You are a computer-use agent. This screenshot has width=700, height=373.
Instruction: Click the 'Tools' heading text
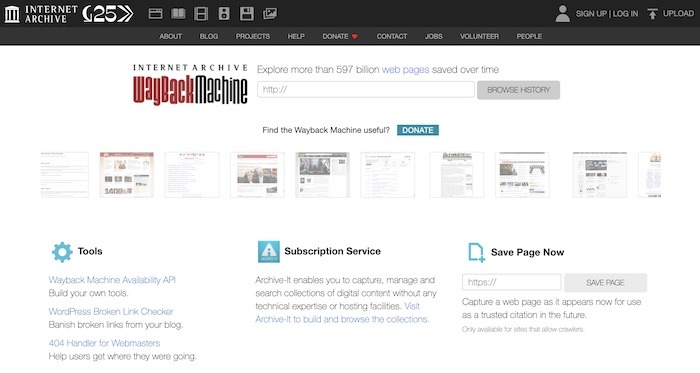click(x=90, y=252)
